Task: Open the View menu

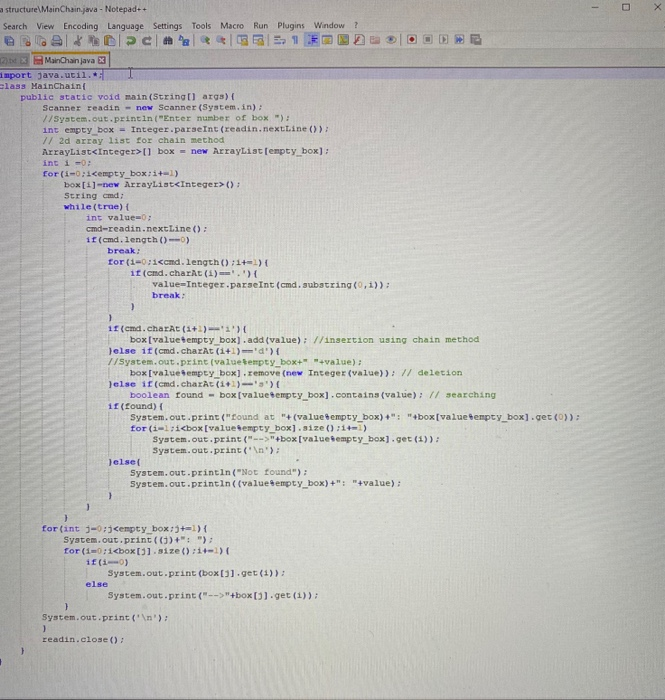Action: [x=45, y=26]
